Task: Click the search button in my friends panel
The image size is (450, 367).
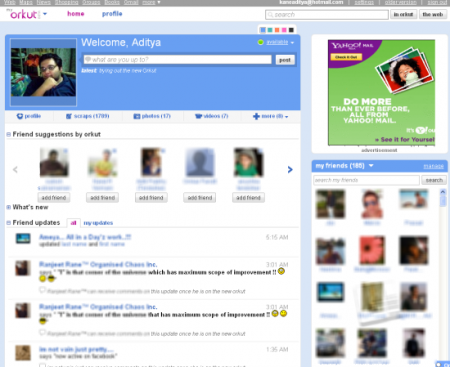Action: tap(434, 180)
